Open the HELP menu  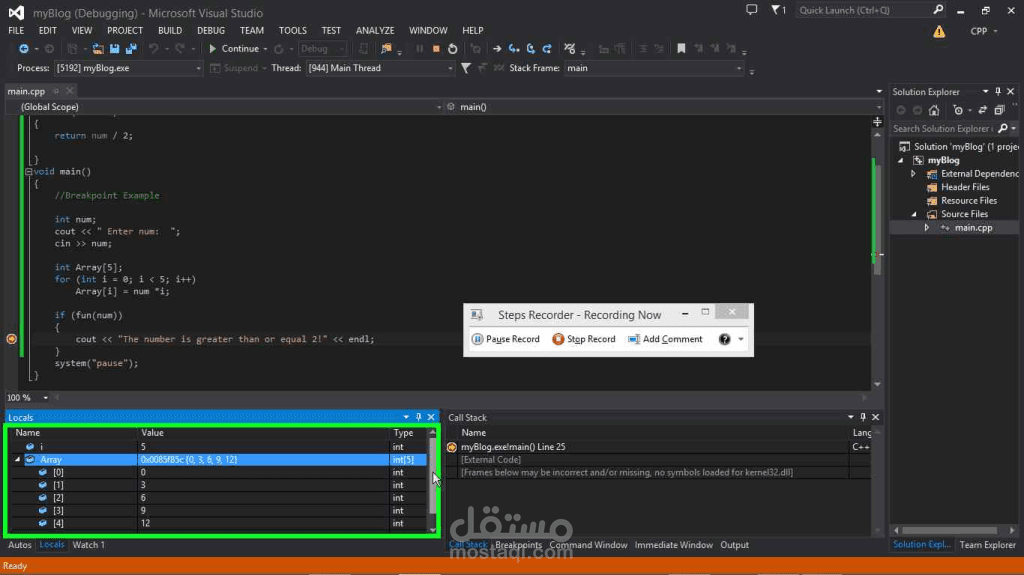[473, 31]
